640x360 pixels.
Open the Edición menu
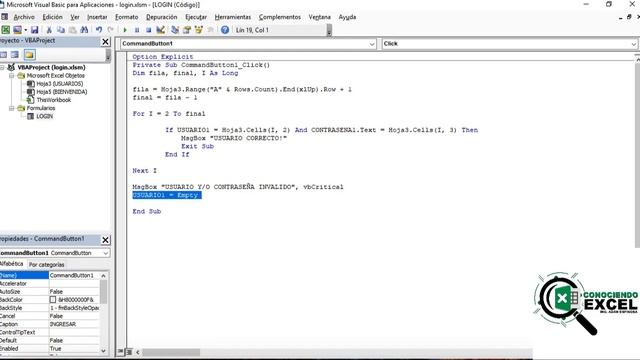click(x=53, y=17)
